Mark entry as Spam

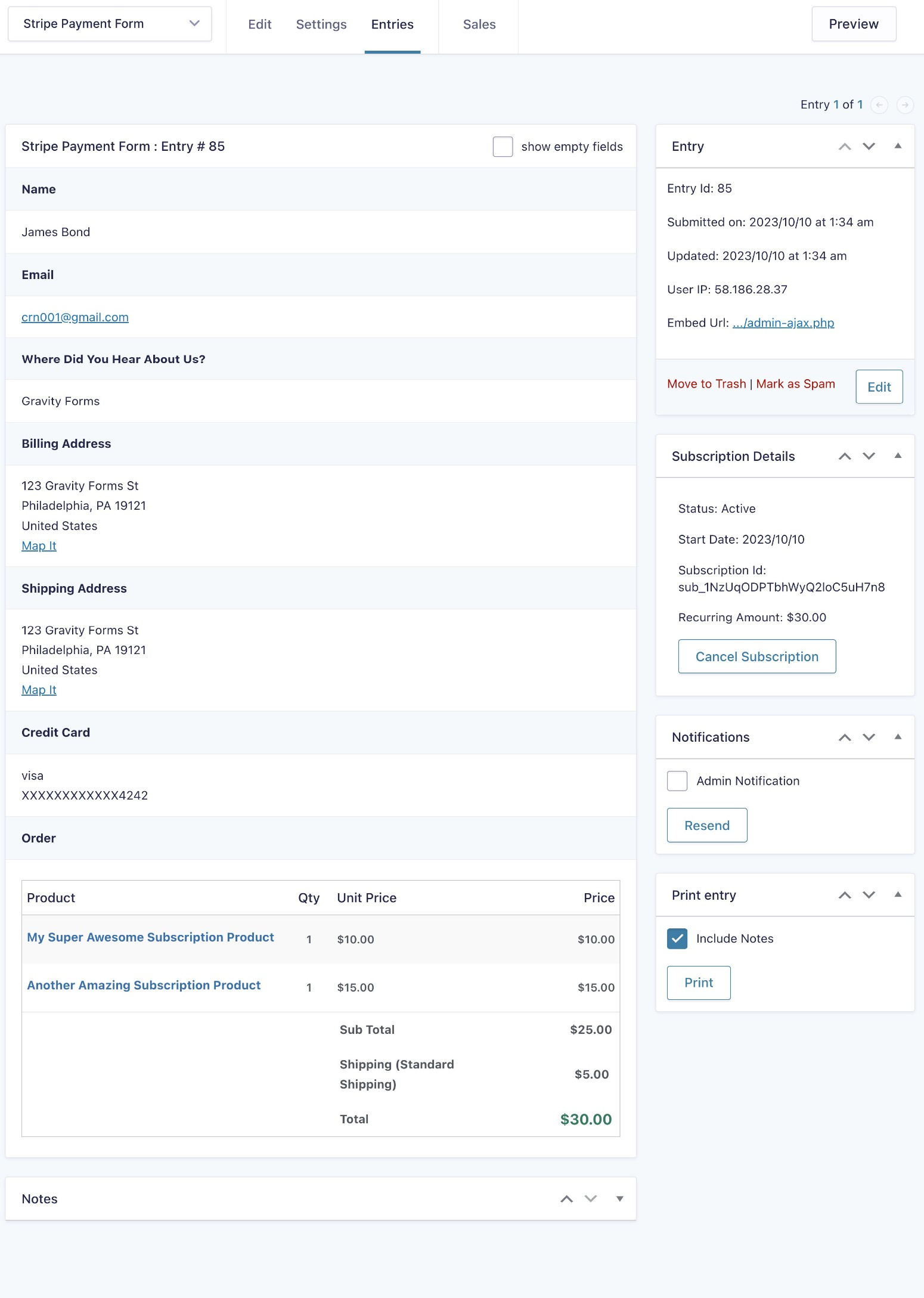pos(795,384)
